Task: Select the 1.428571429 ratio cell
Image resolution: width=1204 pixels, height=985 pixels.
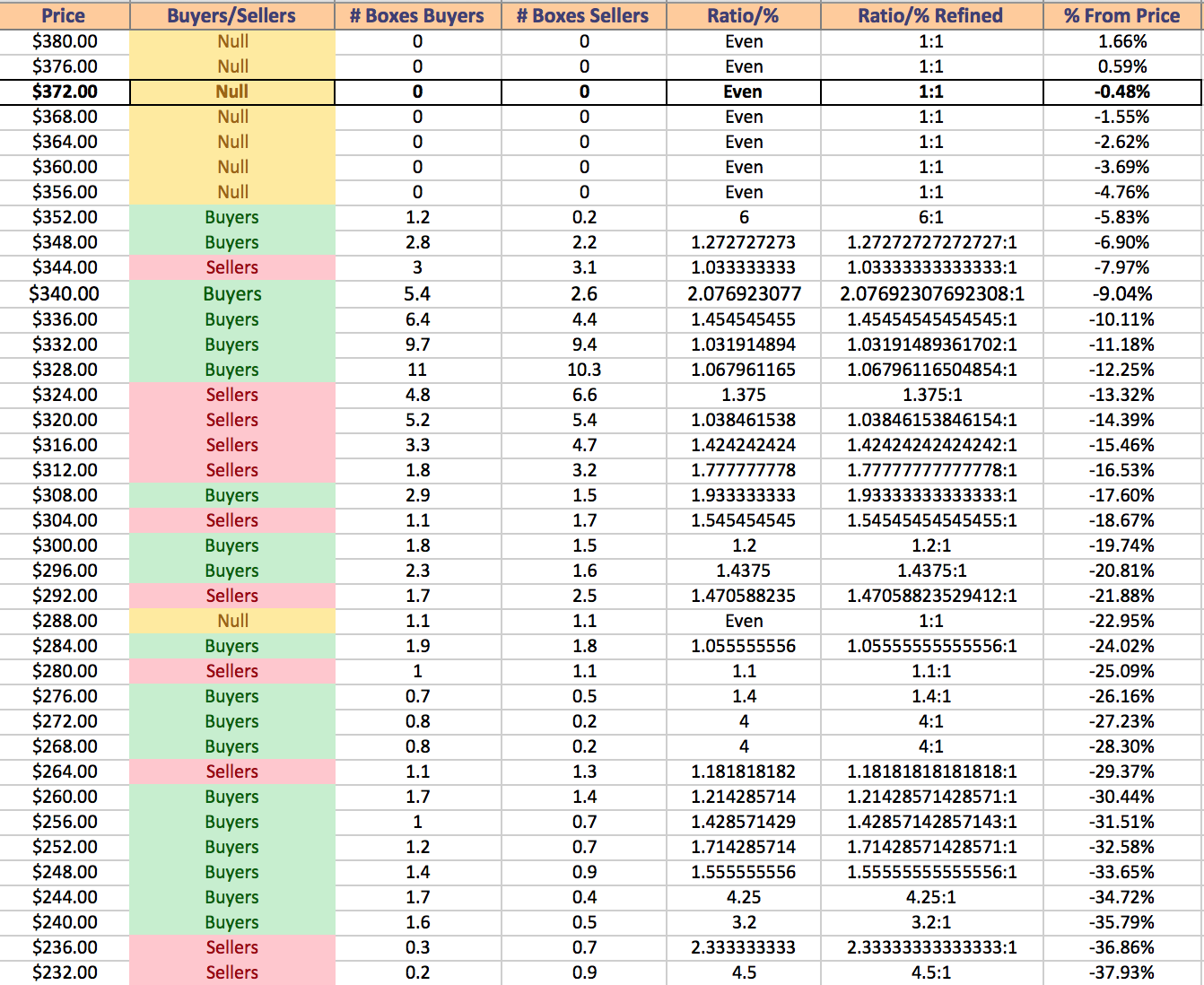Action: [x=744, y=822]
